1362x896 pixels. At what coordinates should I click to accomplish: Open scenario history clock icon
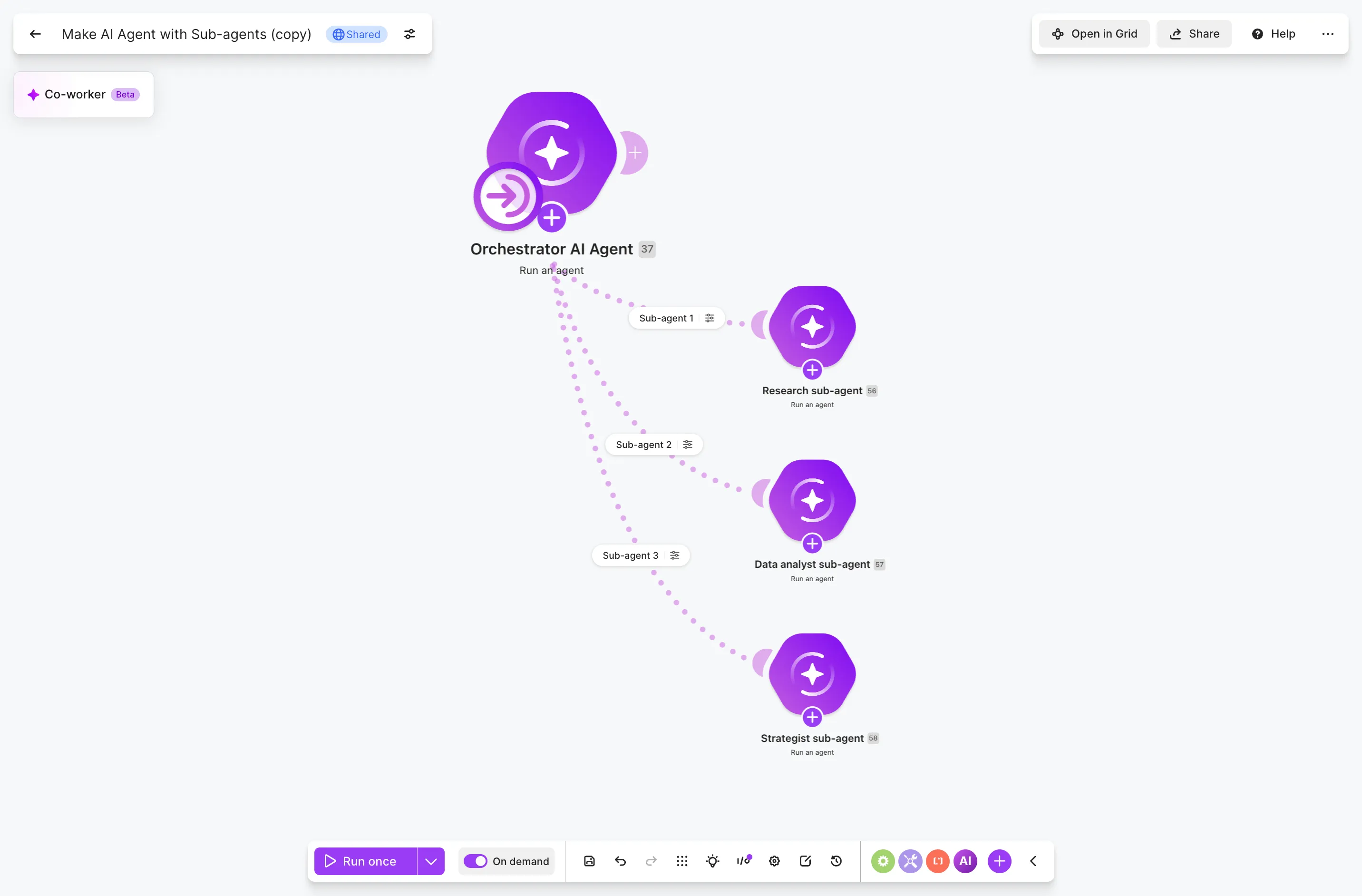click(836, 861)
